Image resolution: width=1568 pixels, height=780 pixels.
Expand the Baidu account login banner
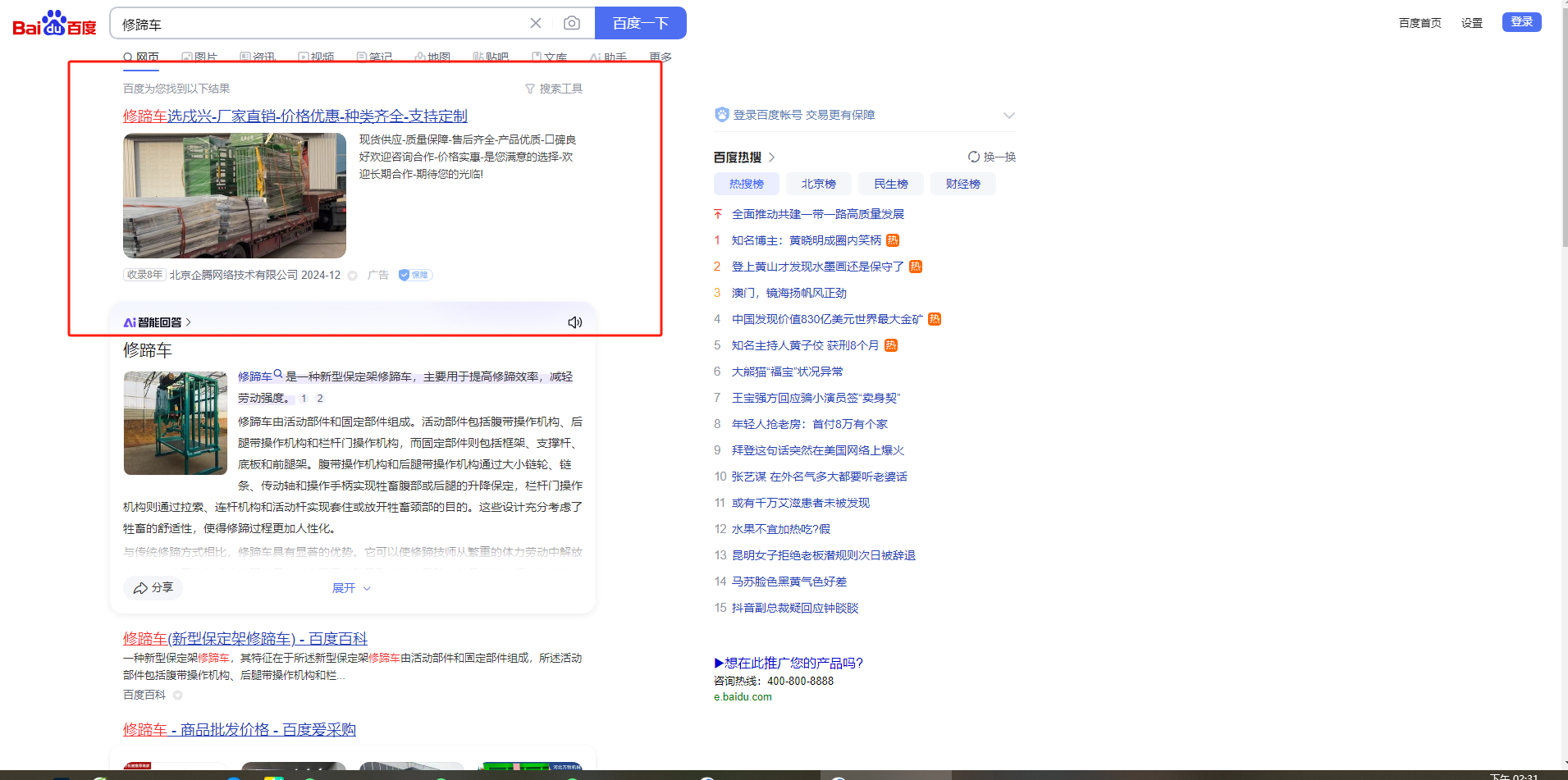point(1008,115)
